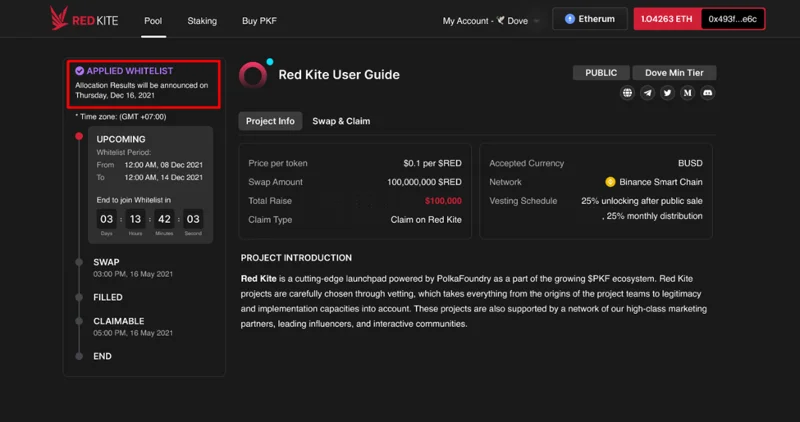Switch to the Swap & Claim tab

pos(341,121)
